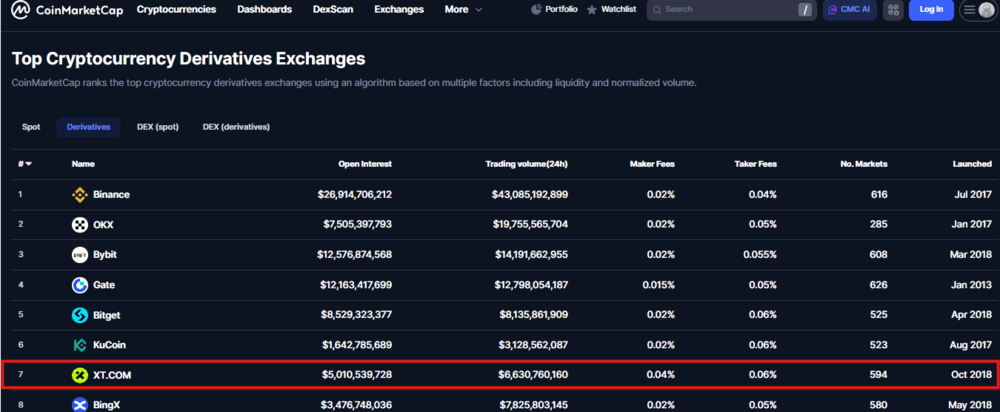The height and width of the screenshot is (412, 1000).
Task: Click the Bybit logo icon
Action: [x=80, y=254]
